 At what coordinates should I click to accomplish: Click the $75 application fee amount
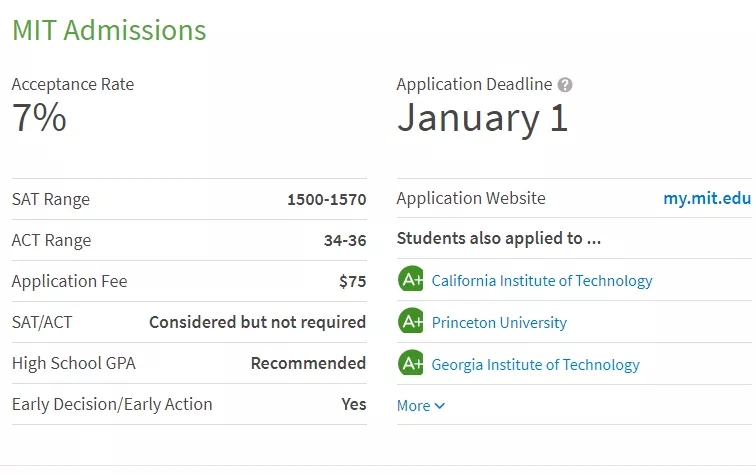tap(352, 281)
